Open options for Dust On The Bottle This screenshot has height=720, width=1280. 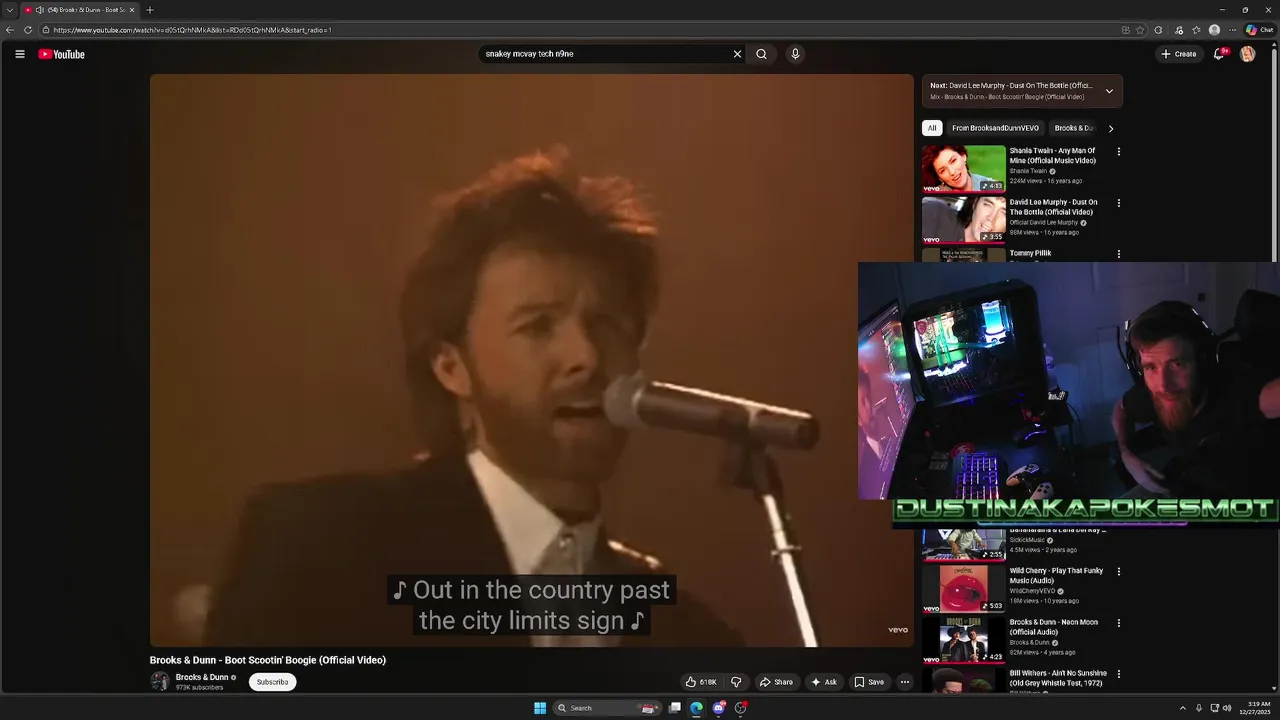click(1118, 203)
